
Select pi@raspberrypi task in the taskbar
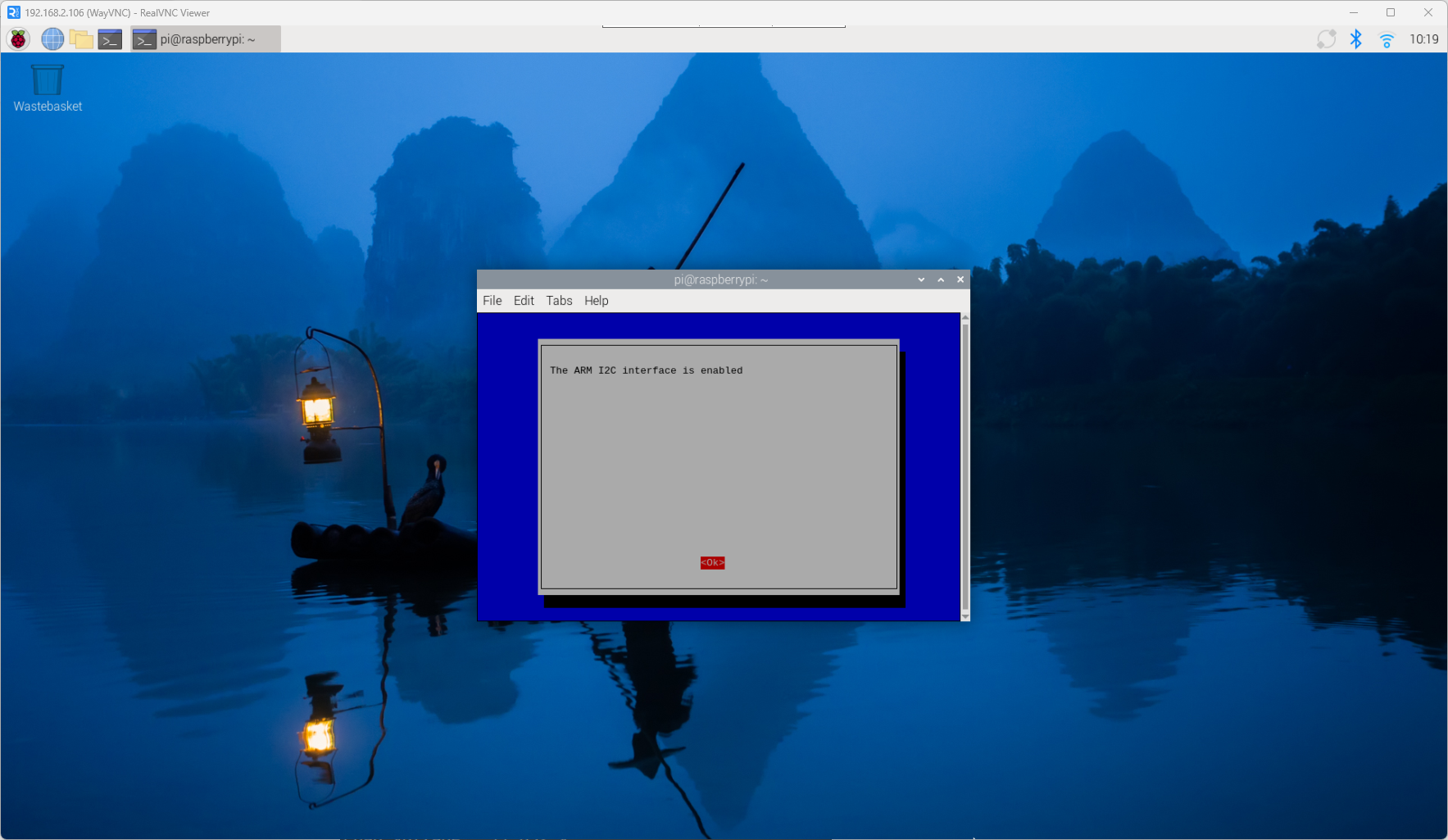[206, 39]
